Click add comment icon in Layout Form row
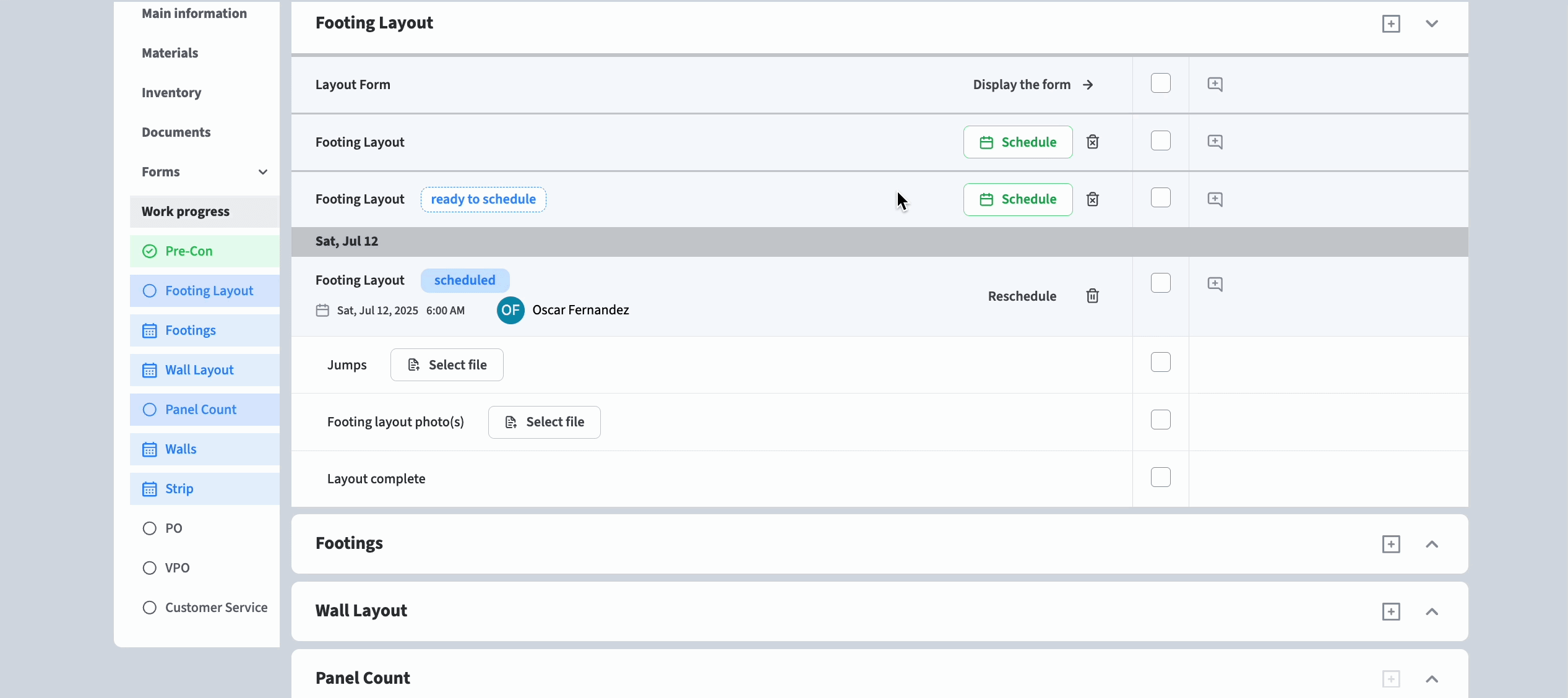Screen dimensions: 1568x698 point(1215,84)
